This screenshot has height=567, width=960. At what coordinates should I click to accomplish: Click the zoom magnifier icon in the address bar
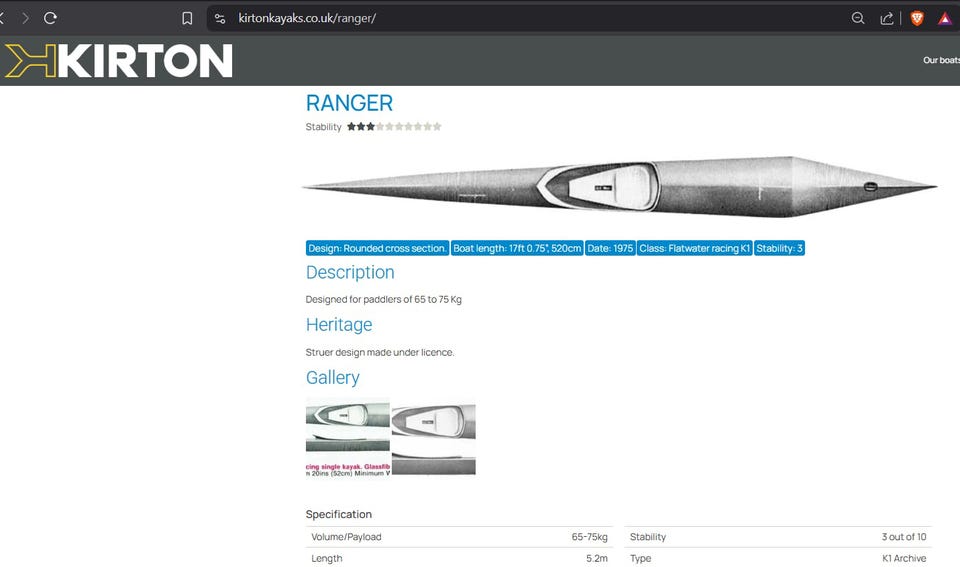pos(858,18)
